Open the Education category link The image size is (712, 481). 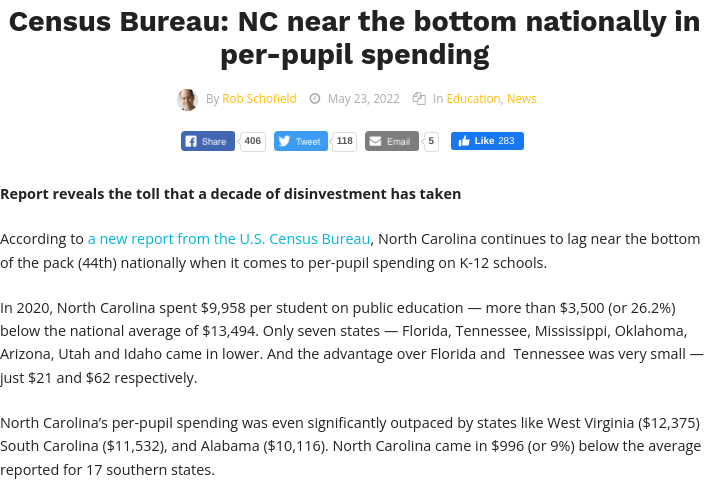tap(473, 99)
